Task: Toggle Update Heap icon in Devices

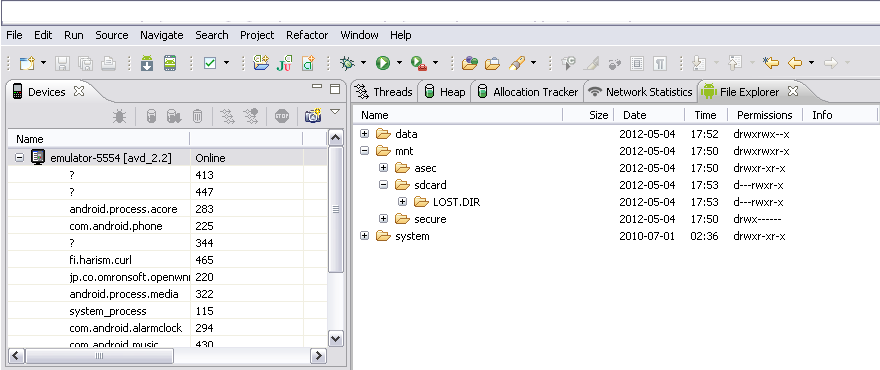Action: pyautogui.click(x=151, y=116)
